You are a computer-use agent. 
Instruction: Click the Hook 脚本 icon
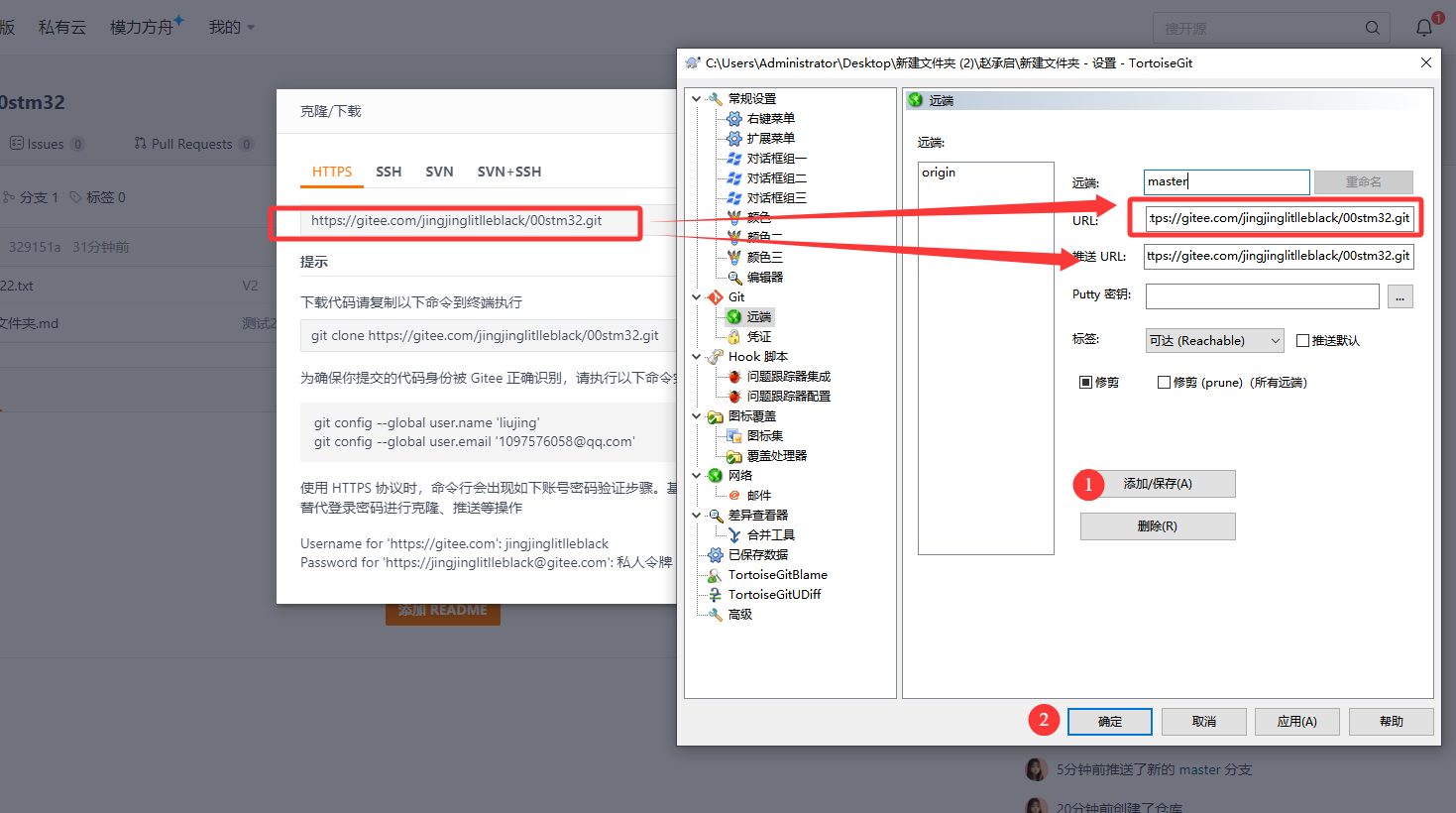pyautogui.click(x=716, y=357)
